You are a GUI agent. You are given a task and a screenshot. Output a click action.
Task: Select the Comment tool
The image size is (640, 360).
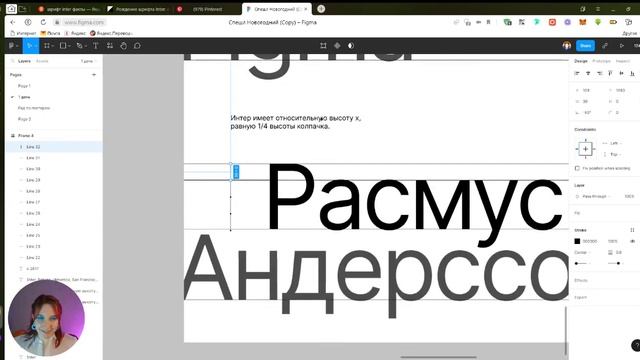click(x=138, y=46)
